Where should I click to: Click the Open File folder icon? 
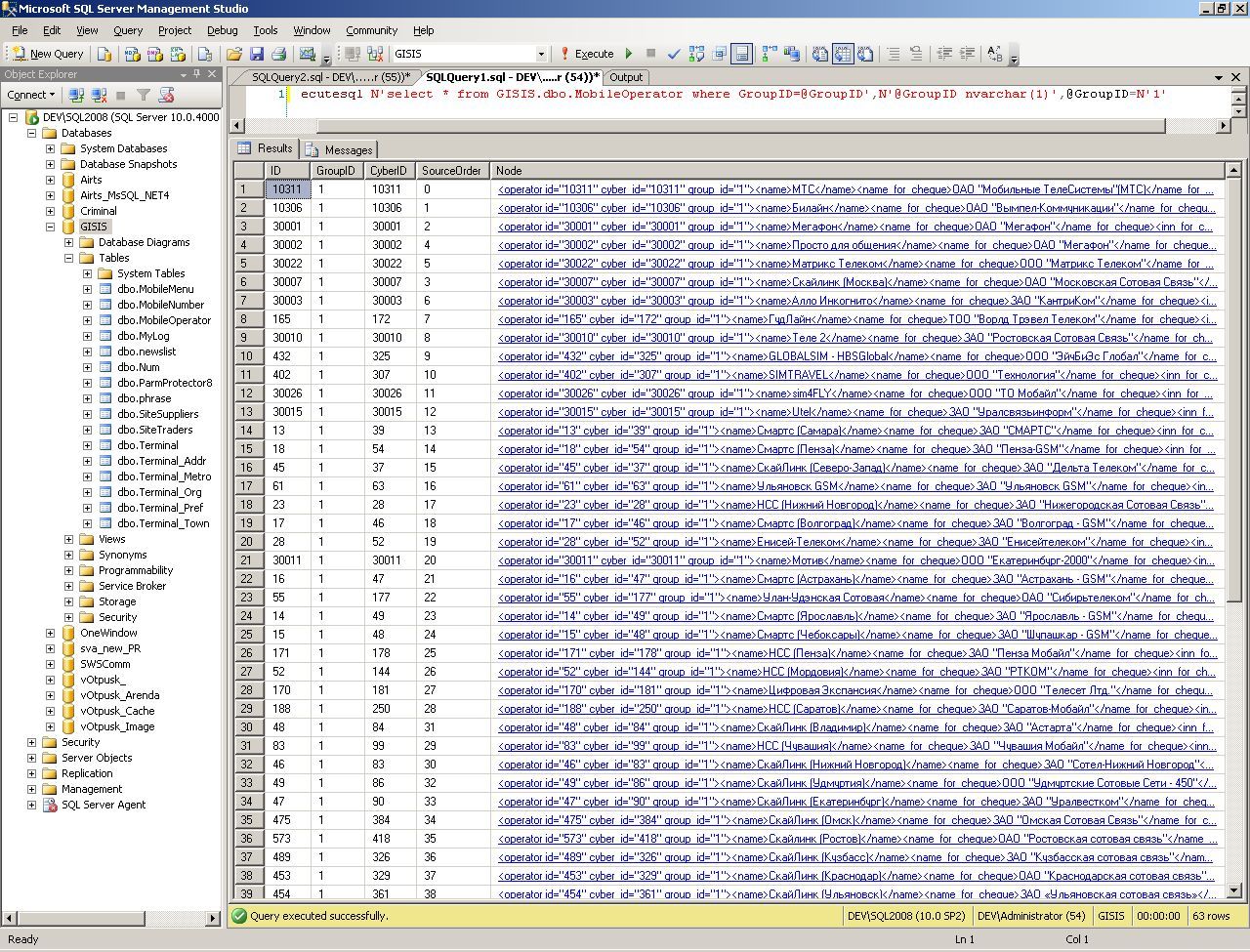(x=234, y=54)
